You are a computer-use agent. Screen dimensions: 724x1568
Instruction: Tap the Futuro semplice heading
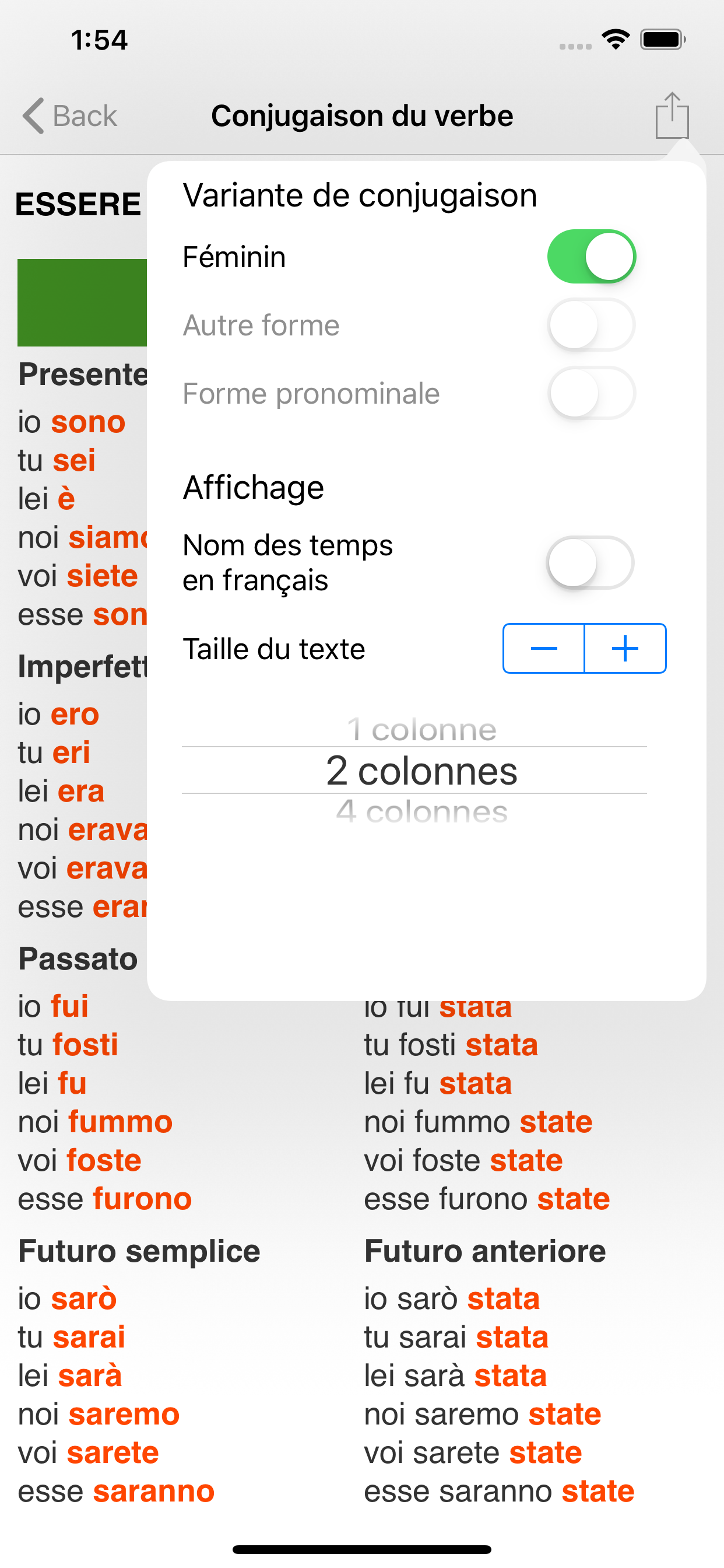click(x=139, y=1251)
